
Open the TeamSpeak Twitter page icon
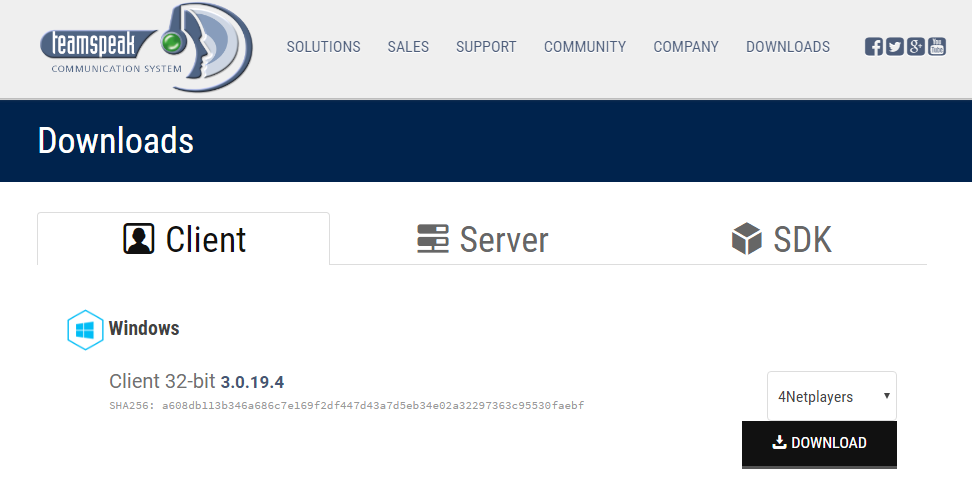(x=895, y=47)
